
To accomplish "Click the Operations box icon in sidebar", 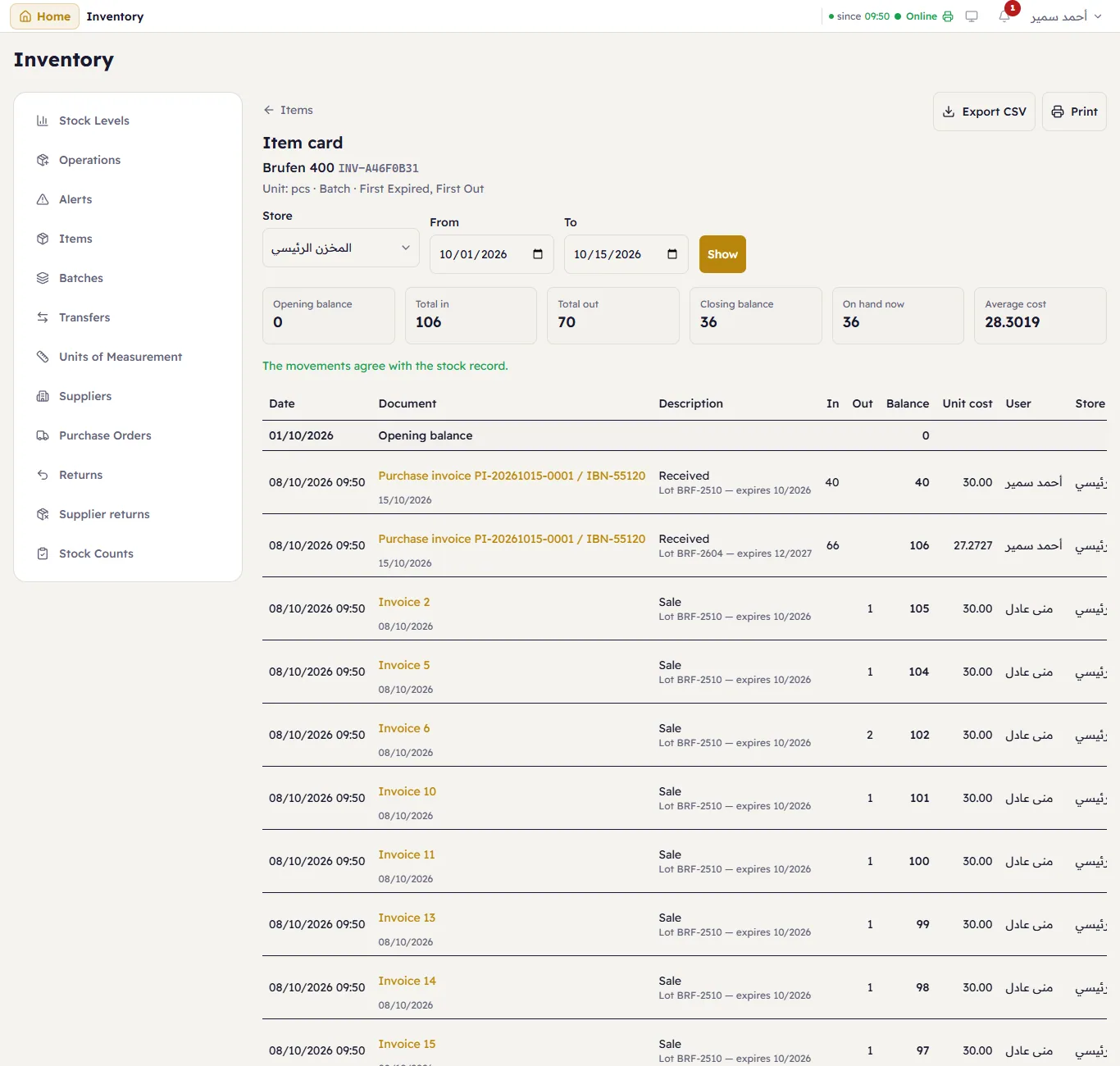I will pos(43,160).
